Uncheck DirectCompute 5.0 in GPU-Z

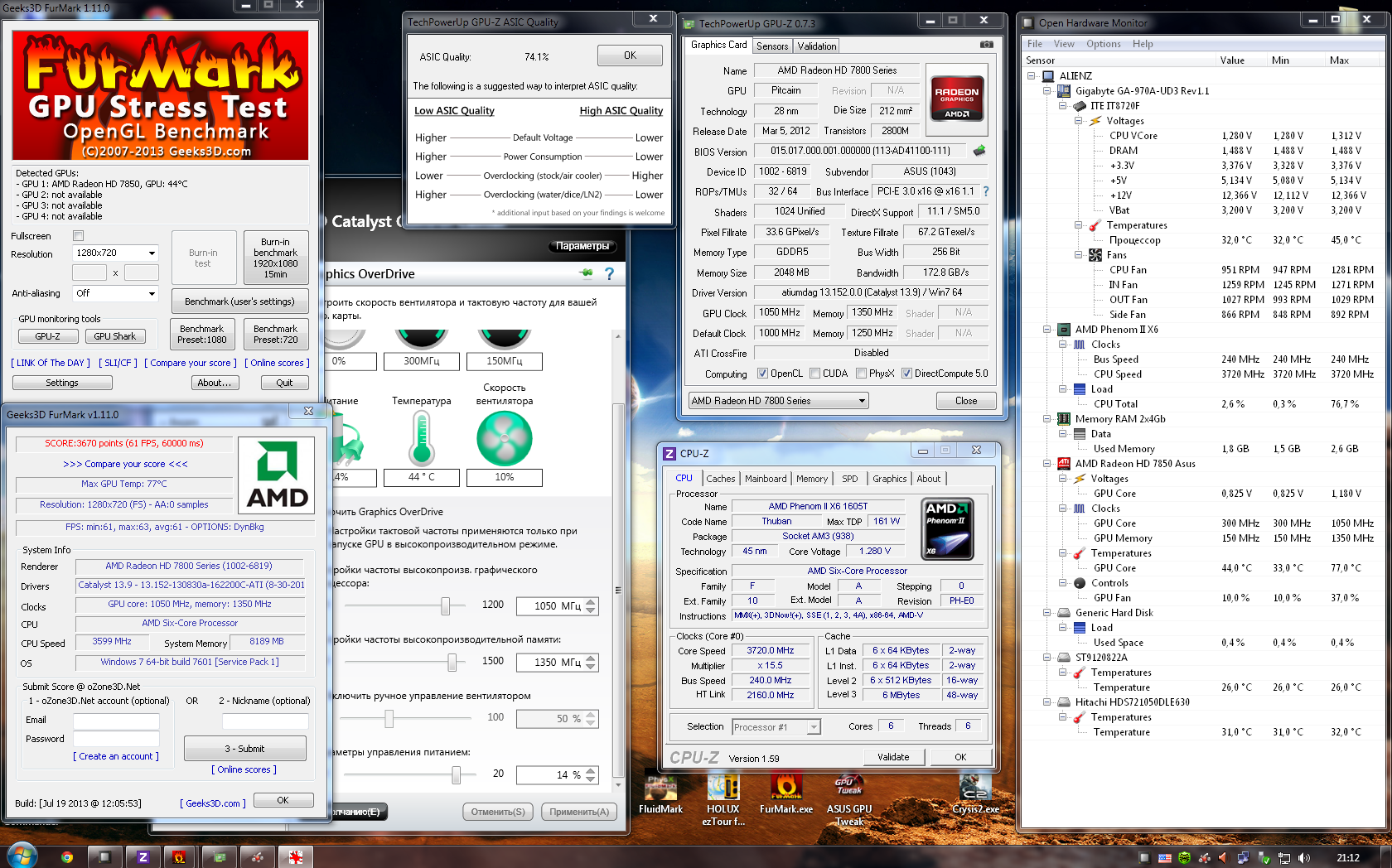(x=907, y=374)
